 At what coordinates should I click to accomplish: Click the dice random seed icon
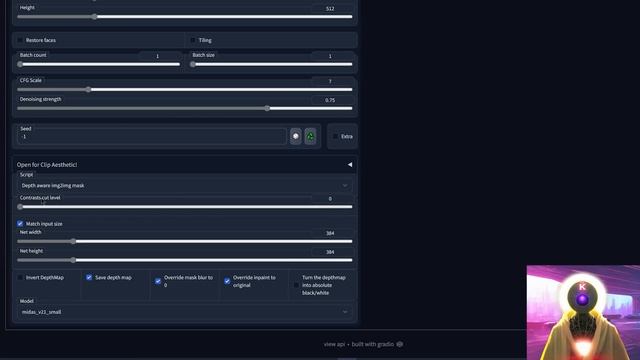296,136
